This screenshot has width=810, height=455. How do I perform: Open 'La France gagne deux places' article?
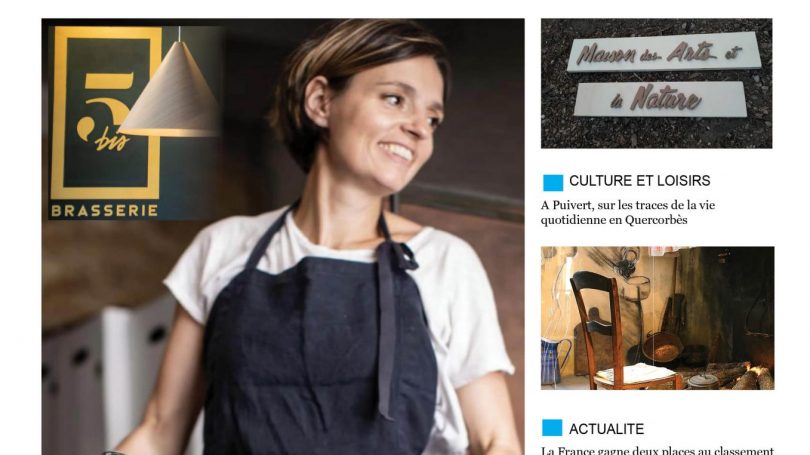[657, 451]
